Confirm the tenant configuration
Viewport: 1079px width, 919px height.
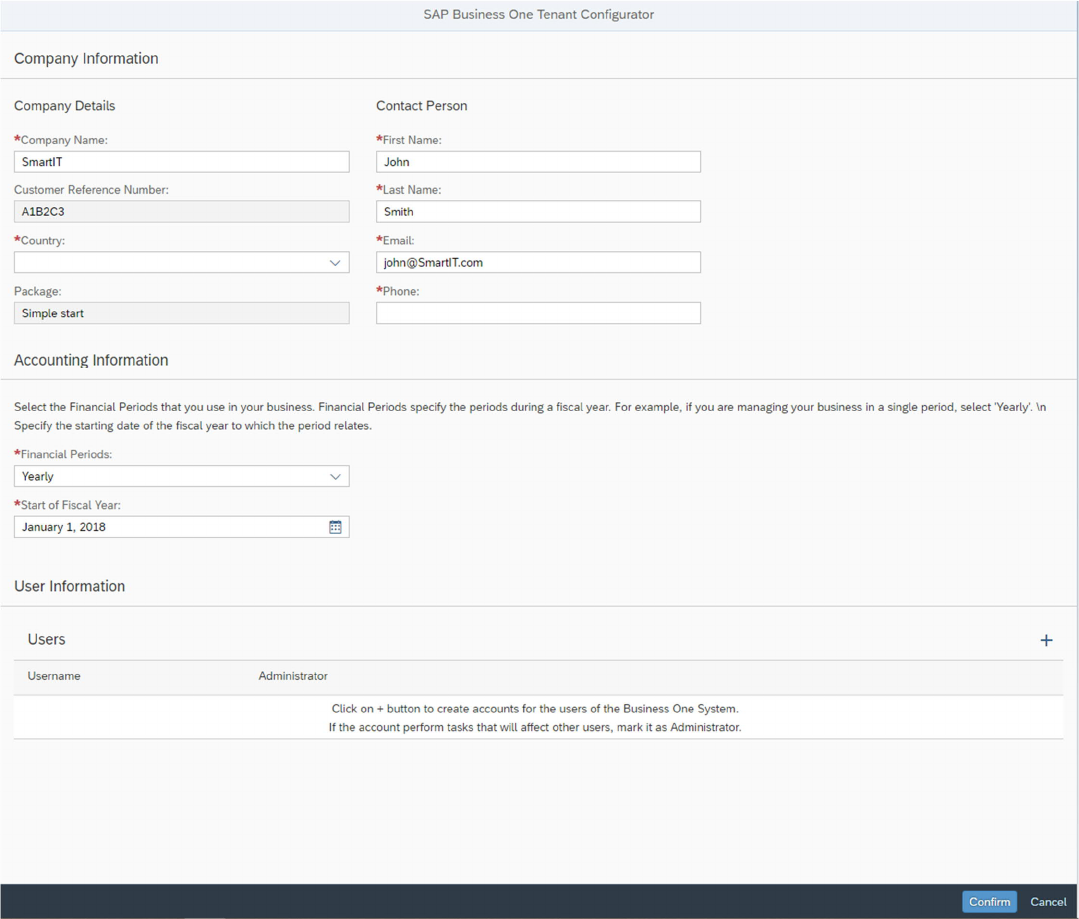tap(989, 902)
